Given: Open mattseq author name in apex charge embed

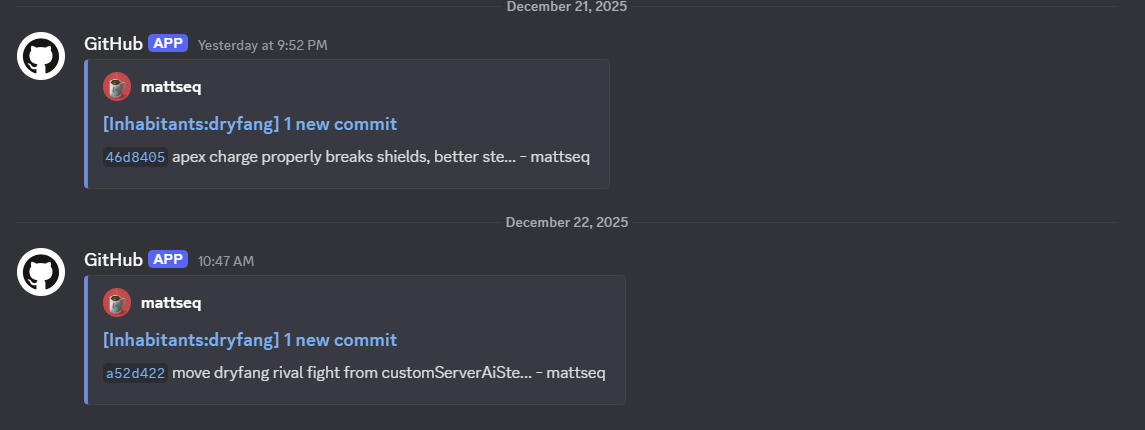Looking at the screenshot, I should [x=171, y=87].
